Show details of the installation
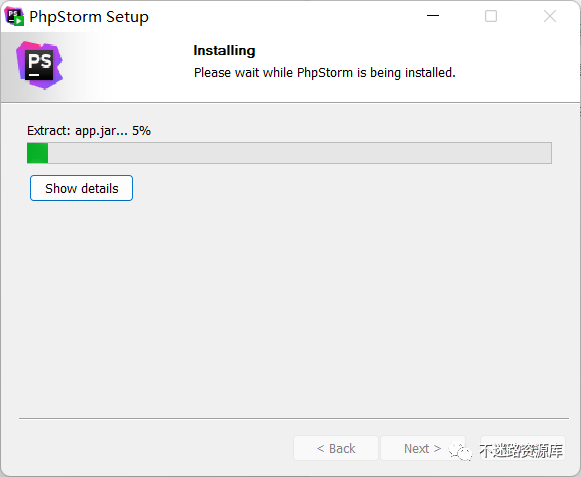Image resolution: width=581 pixels, height=477 pixels. click(82, 188)
